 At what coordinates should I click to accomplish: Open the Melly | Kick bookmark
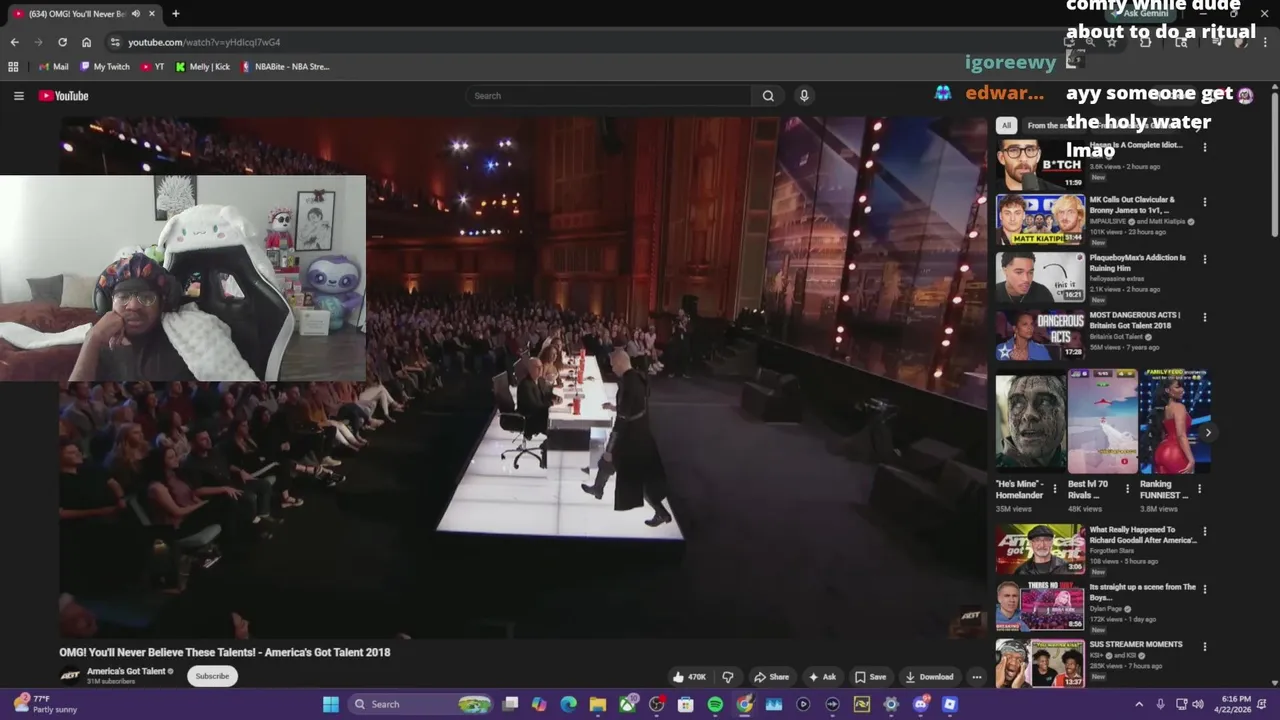click(202, 67)
